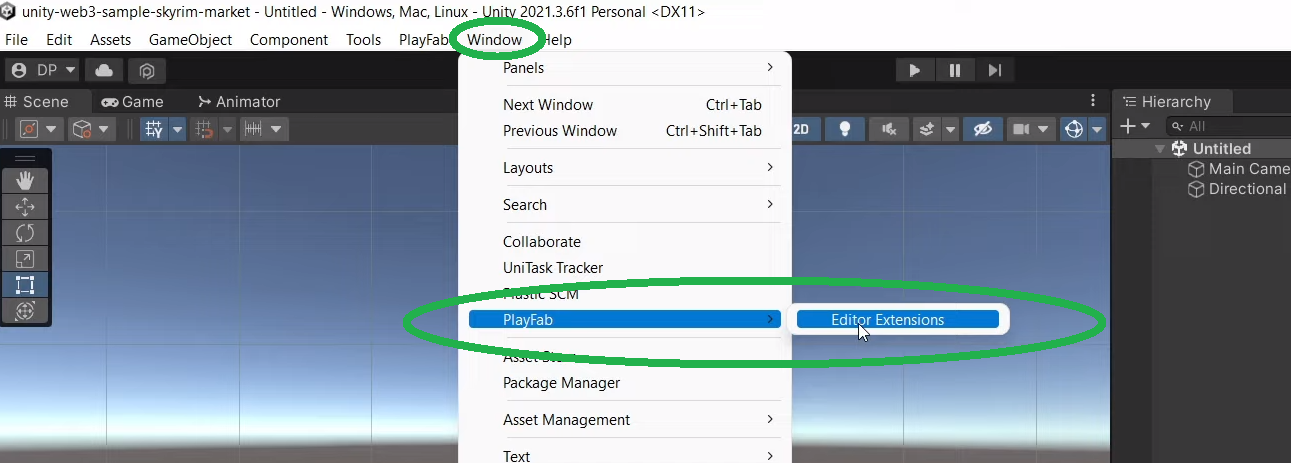Click the cloud services icon
The height and width of the screenshot is (463, 1291).
tap(104, 70)
